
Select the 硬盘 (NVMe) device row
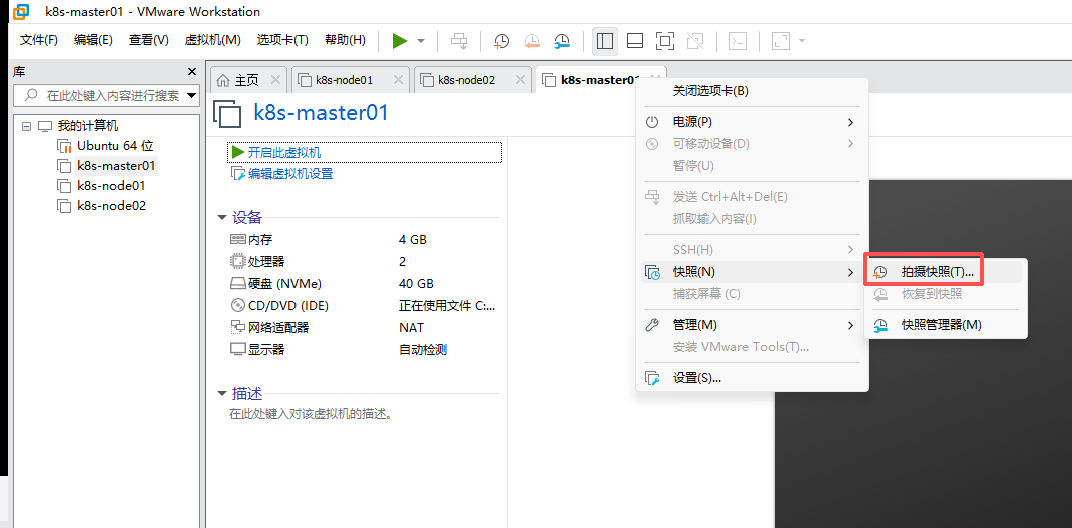[x=362, y=283]
